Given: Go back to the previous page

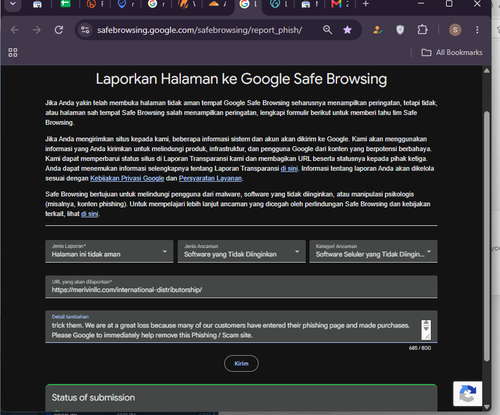Looking at the screenshot, I should click(x=15, y=30).
